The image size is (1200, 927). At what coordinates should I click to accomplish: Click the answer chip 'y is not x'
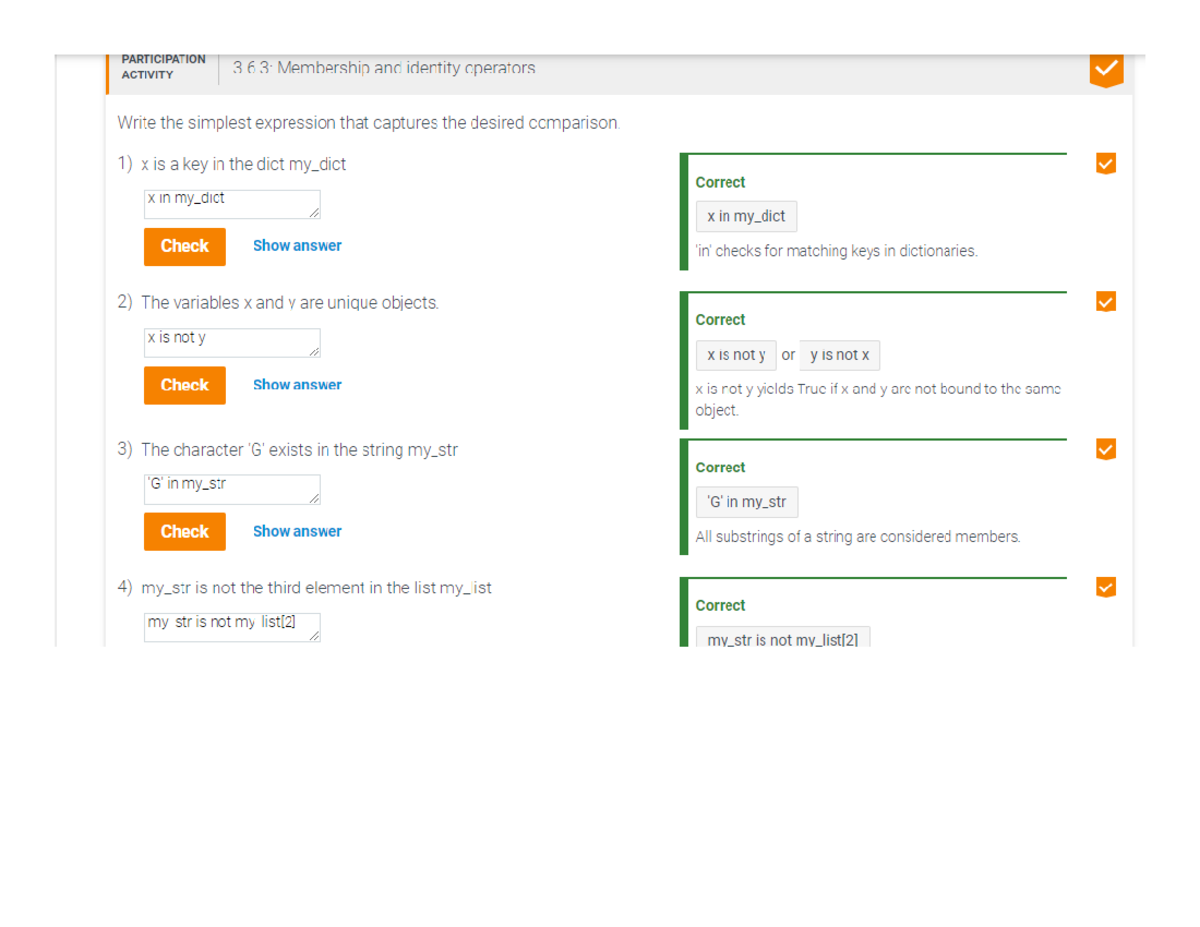pyautogui.click(x=840, y=355)
